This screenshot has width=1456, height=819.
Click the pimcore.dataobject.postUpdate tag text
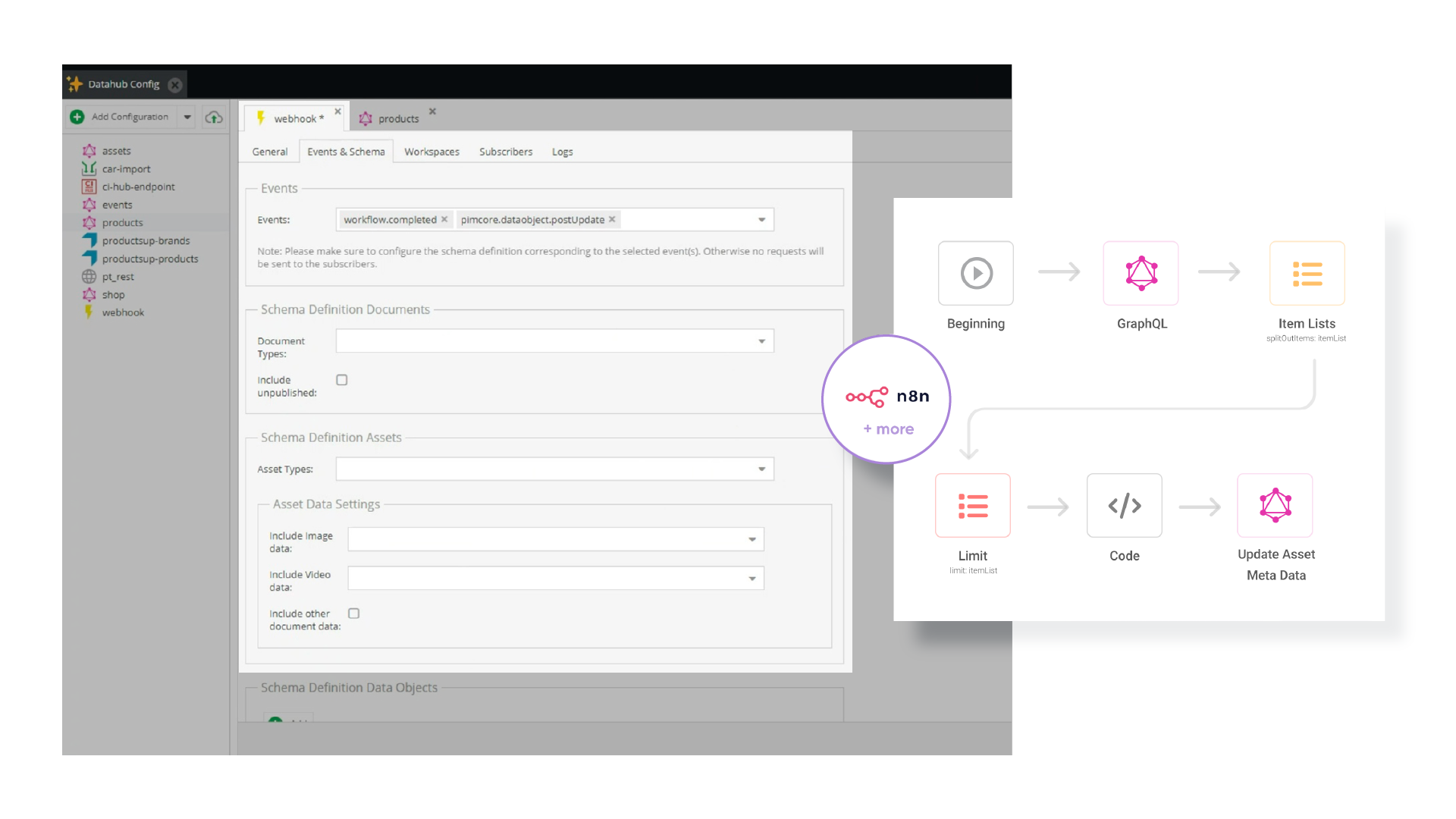point(532,220)
